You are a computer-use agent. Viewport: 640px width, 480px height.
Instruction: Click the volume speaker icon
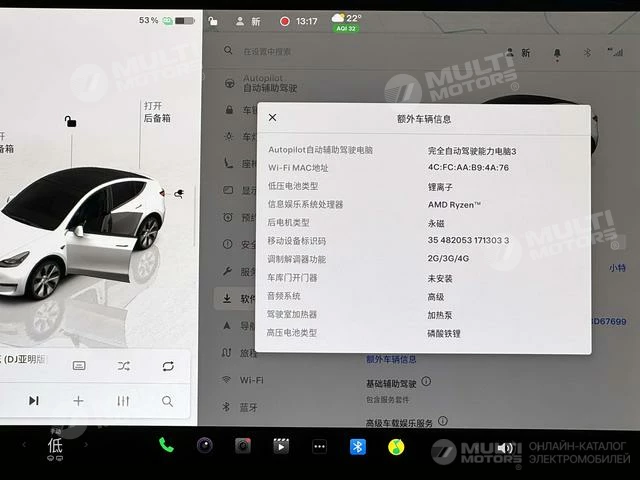coord(505,448)
